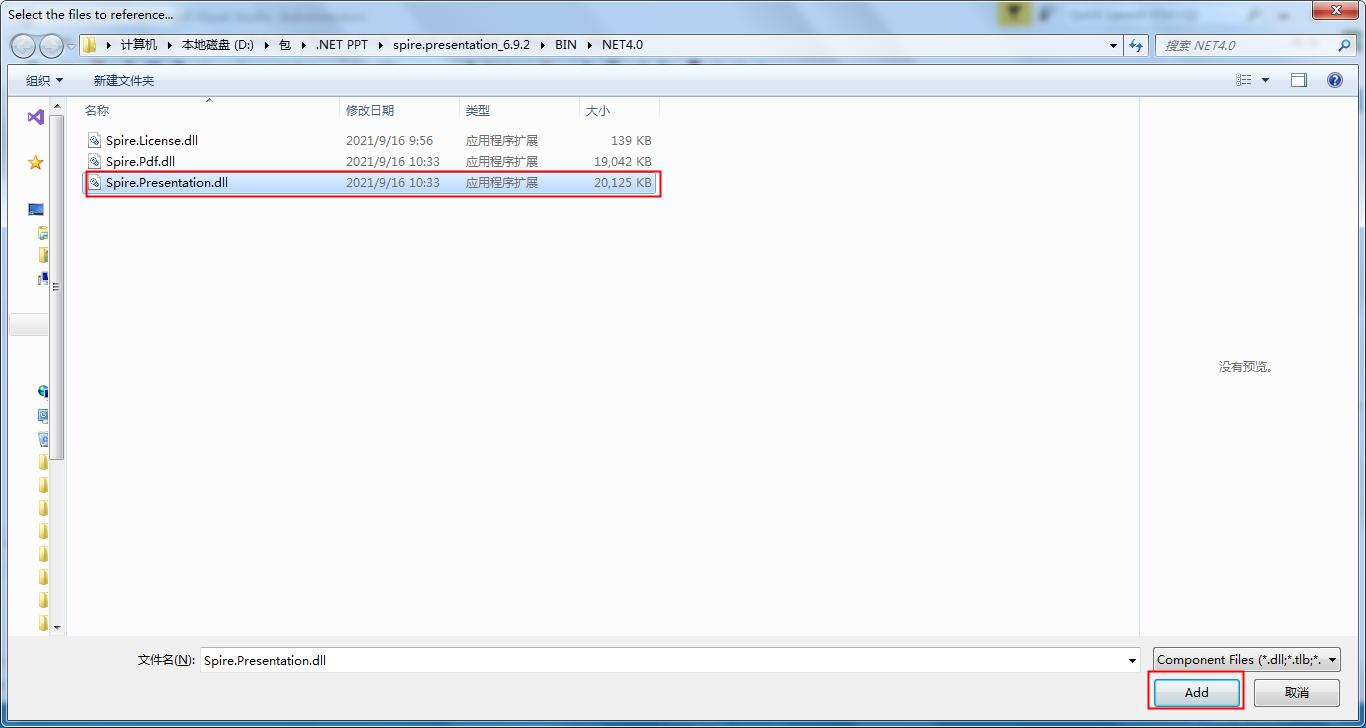1366x728 pixels.
Task: Click the 19,042 KB size cell
Action: pos(622,161)
